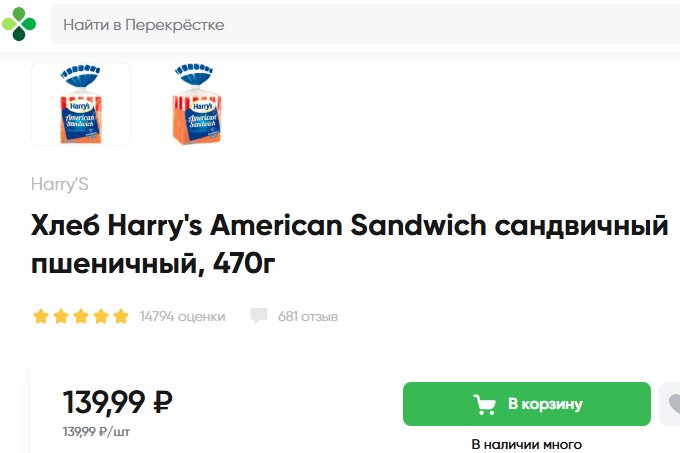This screenshot has width=680, height=453.
Task: Open the 681 отзыв reviews link
Action: coord(307,316)
